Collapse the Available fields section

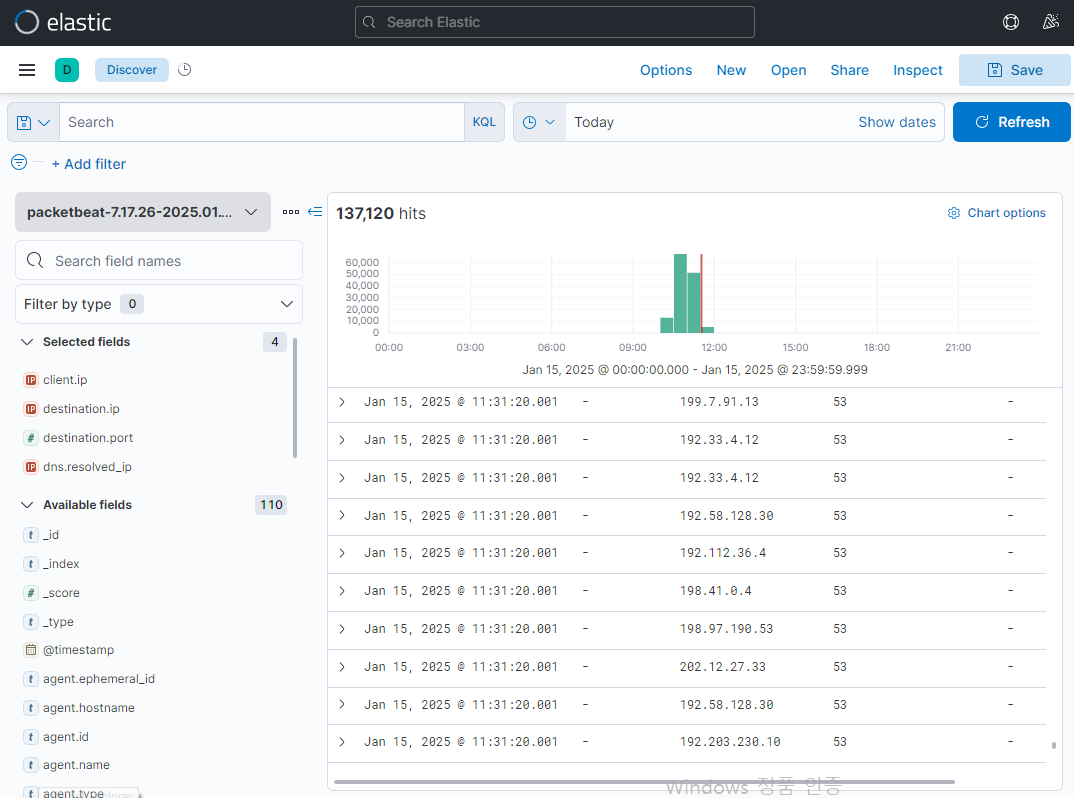27,505
